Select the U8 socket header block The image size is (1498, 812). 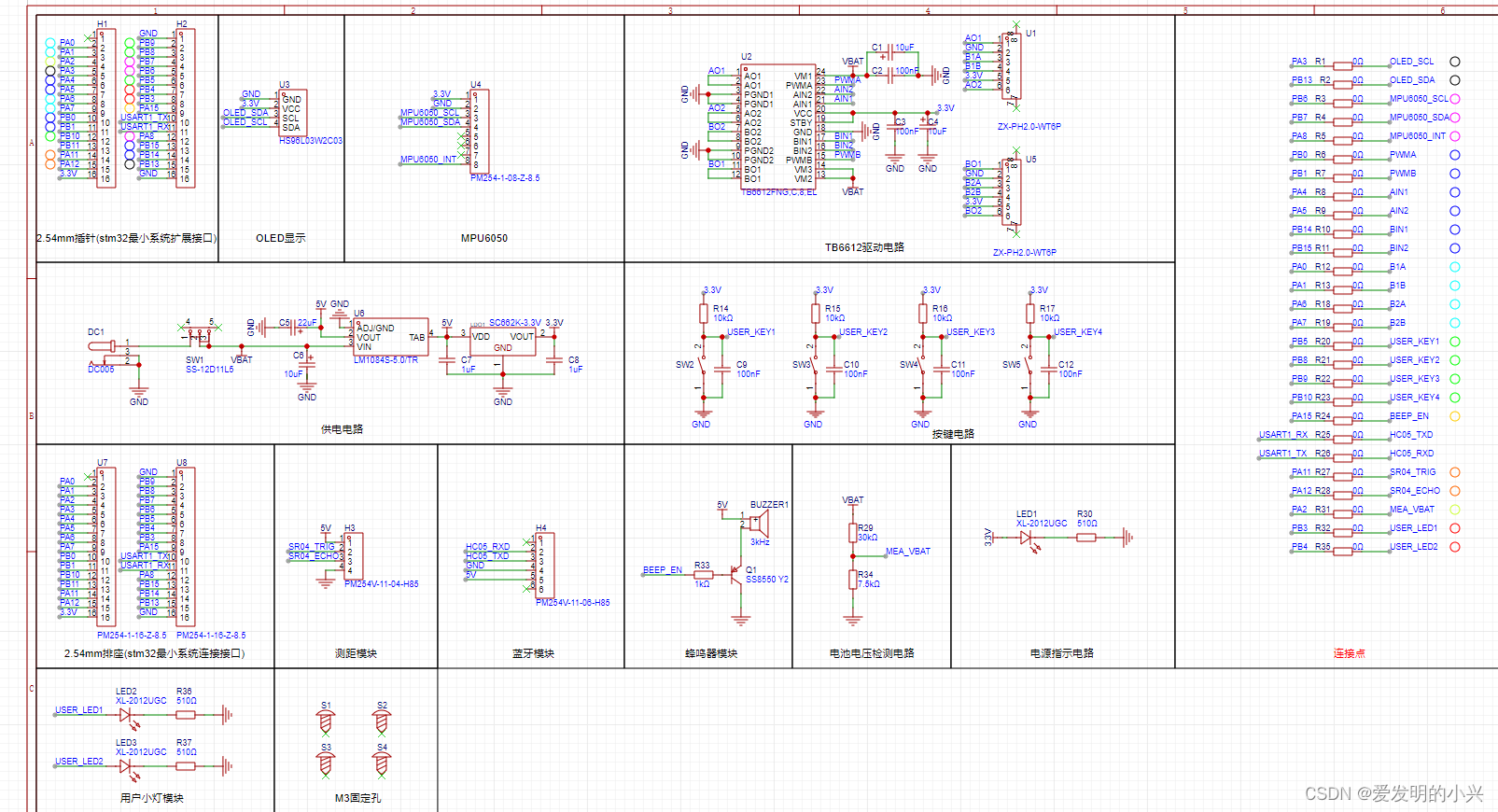tap(186, 546)
